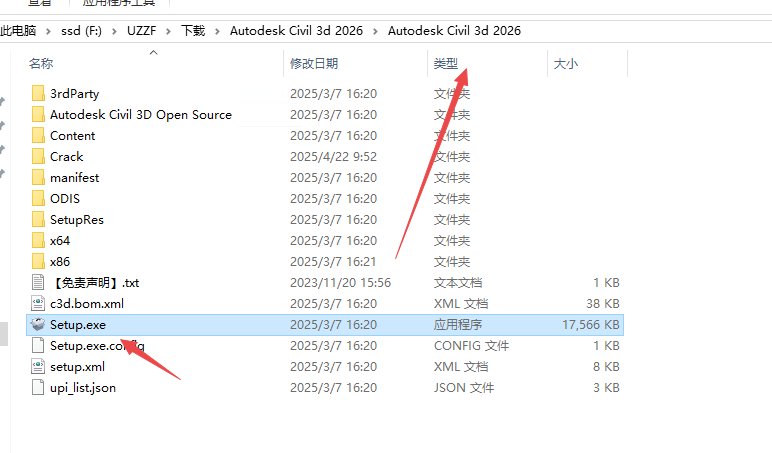Open the 查看 ribbon tab
This screenshot has width=772, height=453.
click(40, 2)
